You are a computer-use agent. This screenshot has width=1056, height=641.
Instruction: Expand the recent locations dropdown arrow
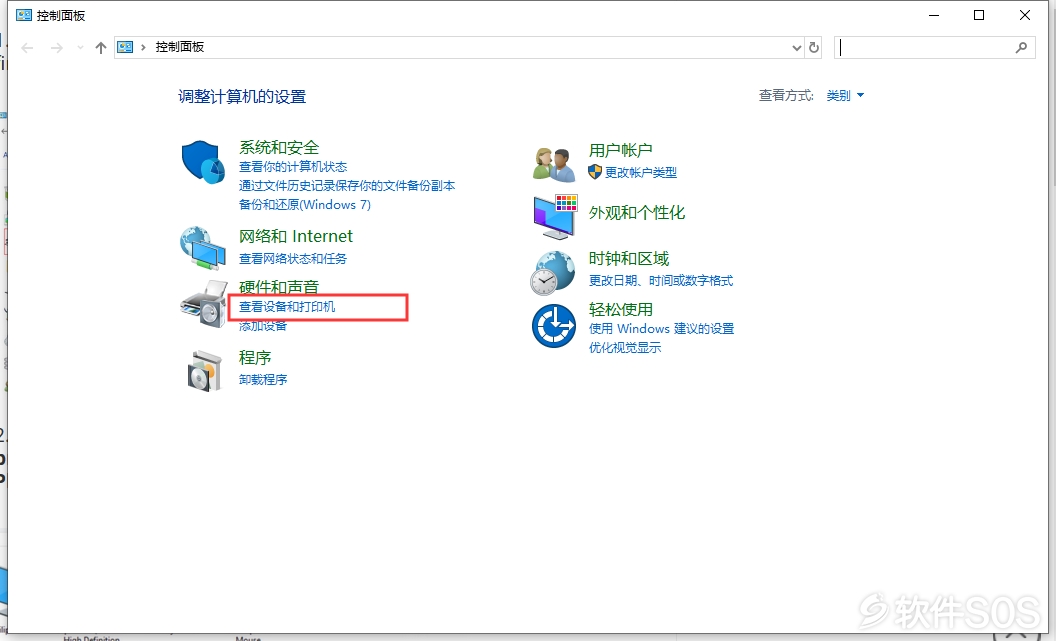click(81, 48)
